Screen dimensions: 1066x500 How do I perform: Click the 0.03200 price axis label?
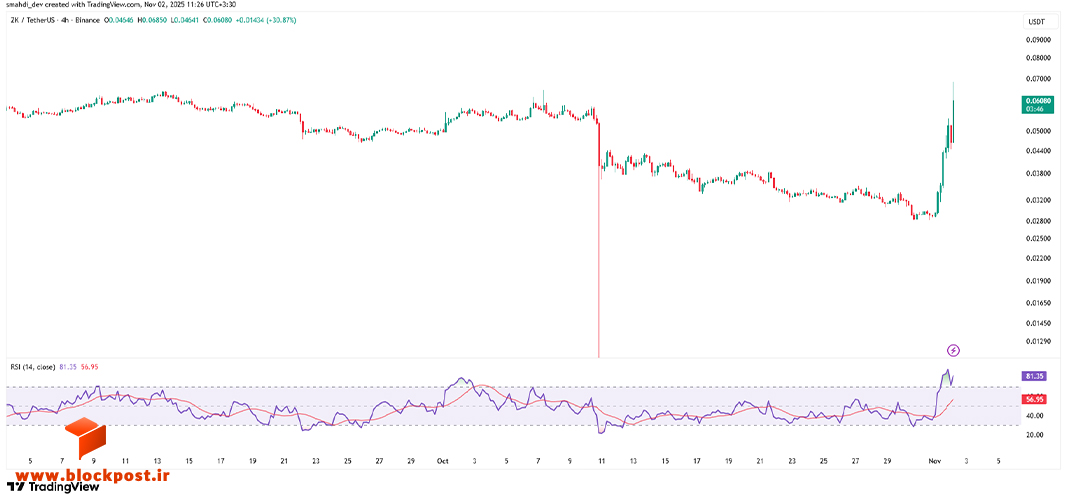1037,201
